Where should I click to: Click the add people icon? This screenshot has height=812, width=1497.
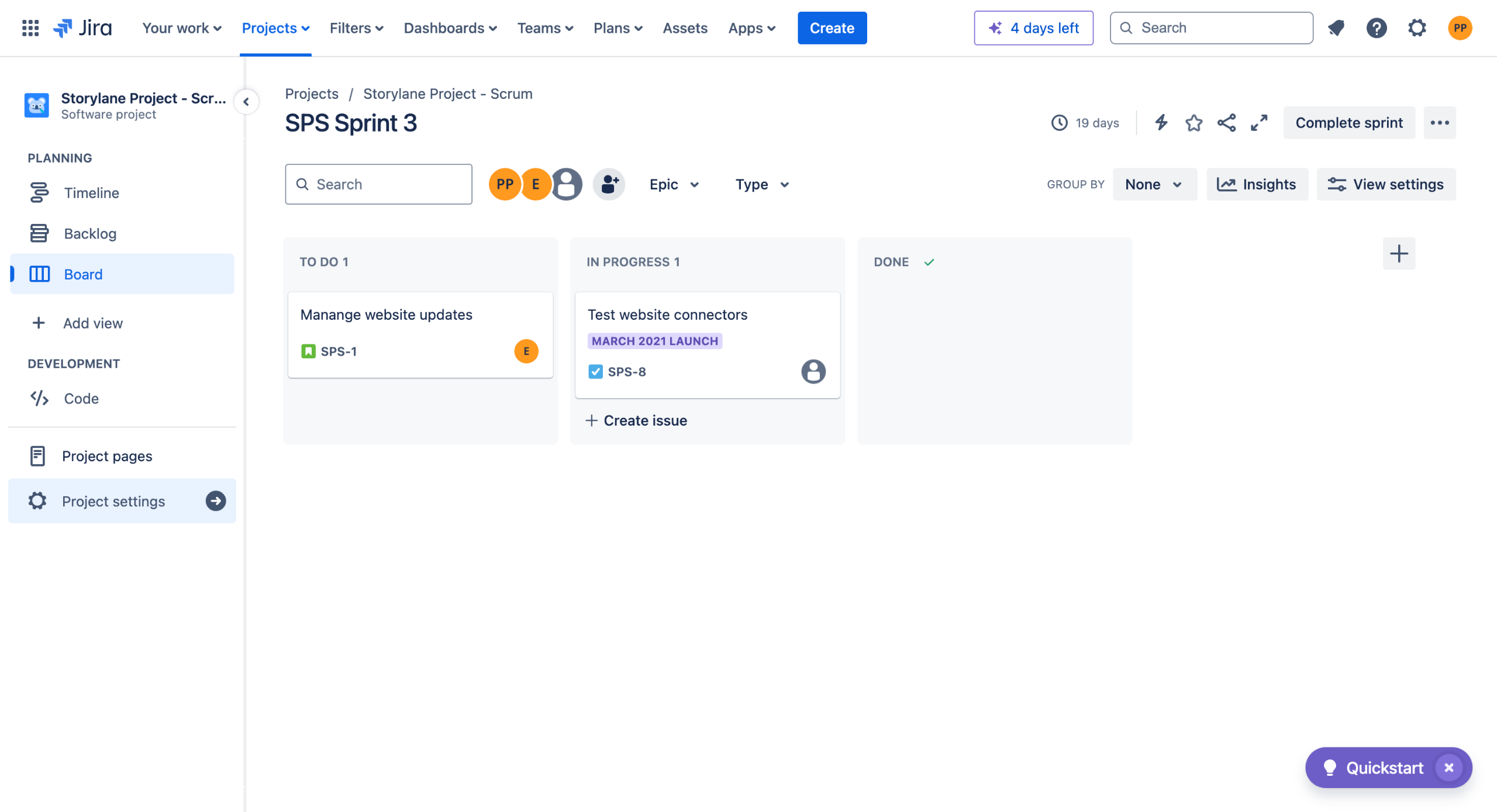(609, 185)
